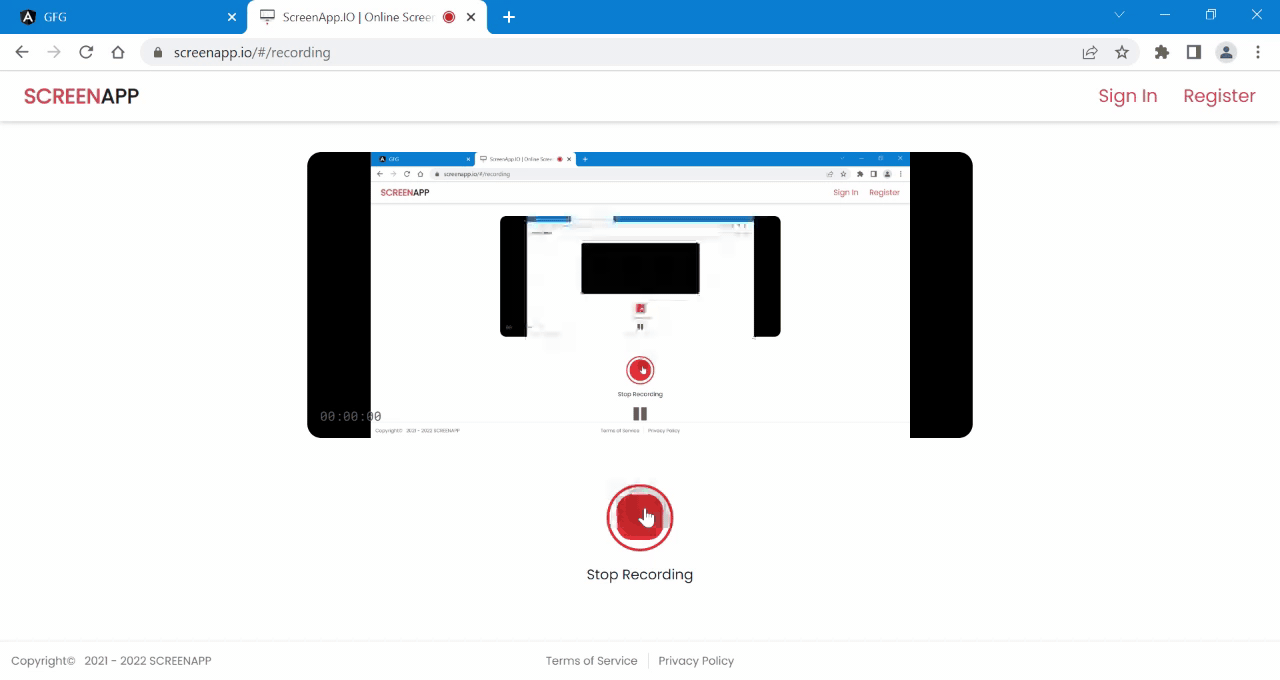
Task: Stop the recording with the red button
Action: coord(640,517)
